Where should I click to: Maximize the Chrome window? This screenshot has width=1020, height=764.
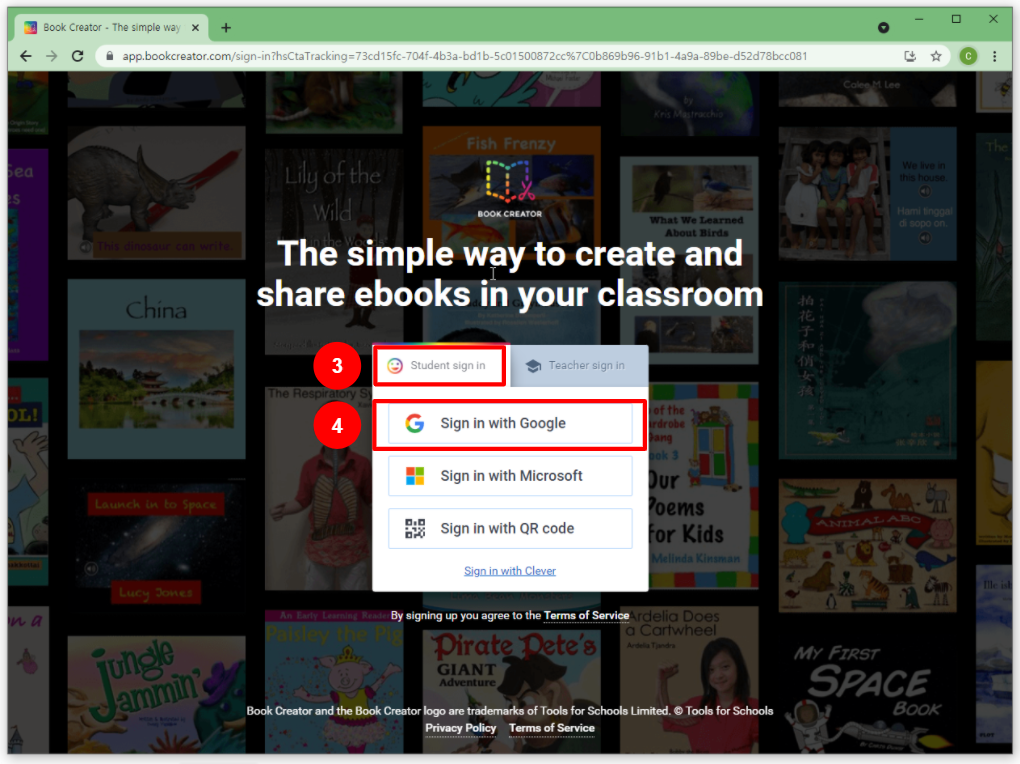point(956,20)
